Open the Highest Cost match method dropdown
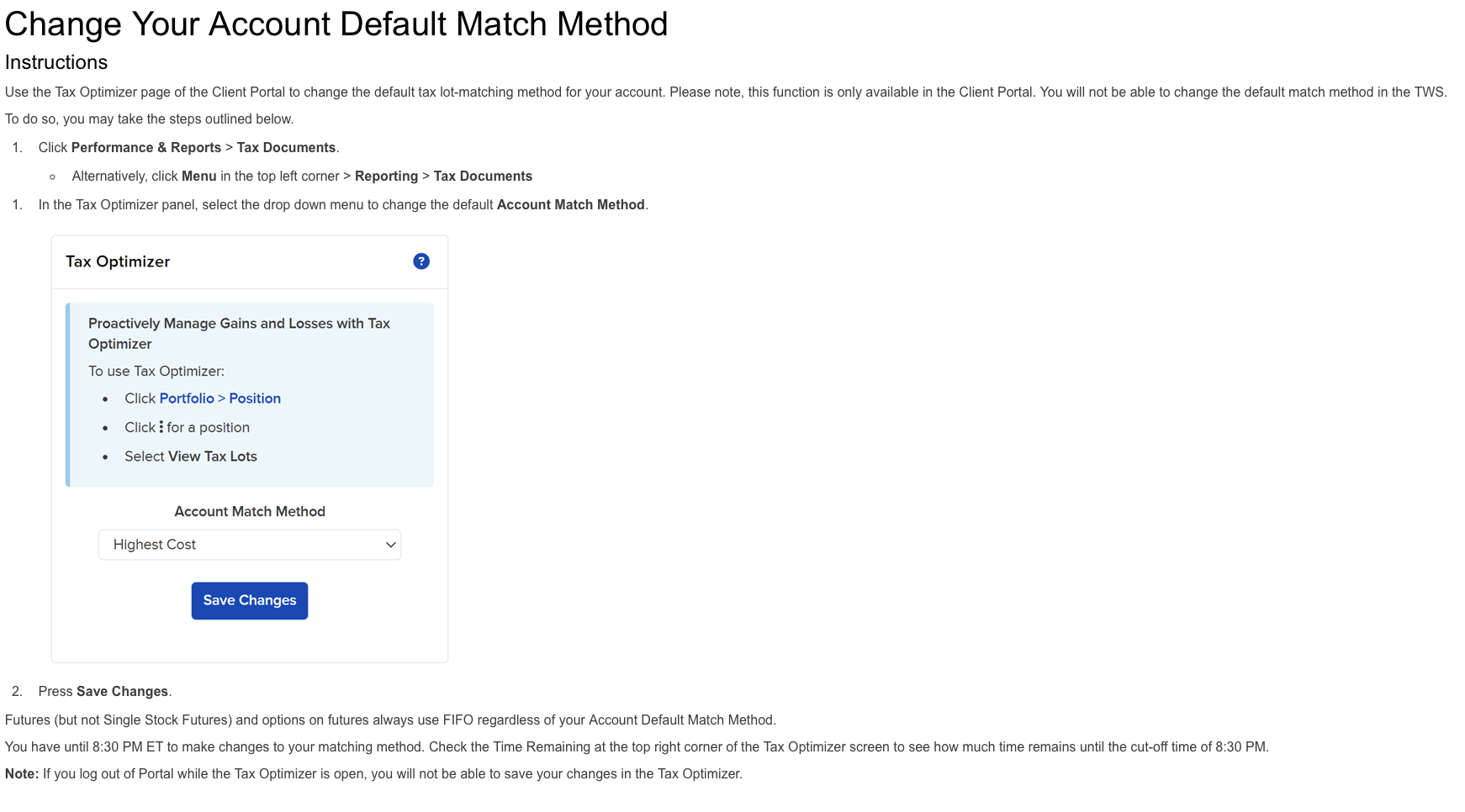The image size is (1465, 812). point(249,545)
